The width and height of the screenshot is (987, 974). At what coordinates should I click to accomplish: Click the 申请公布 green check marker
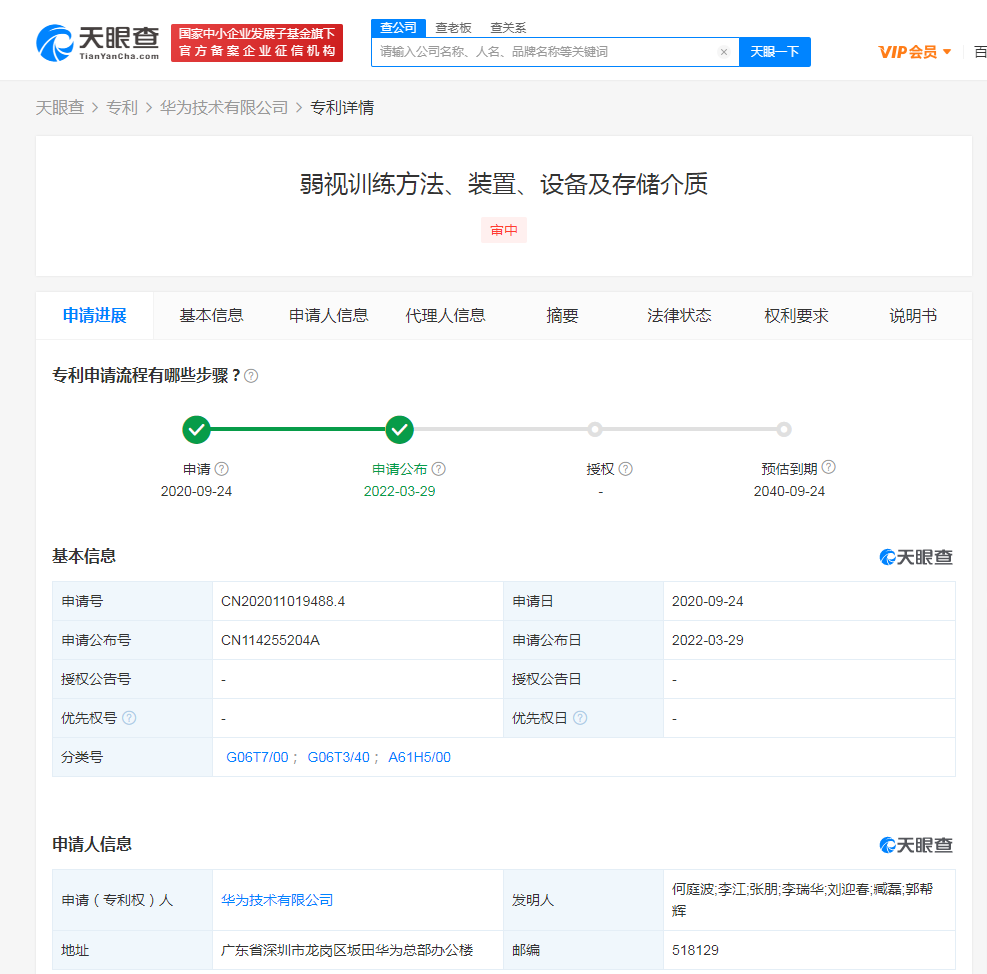coord(400,430)
